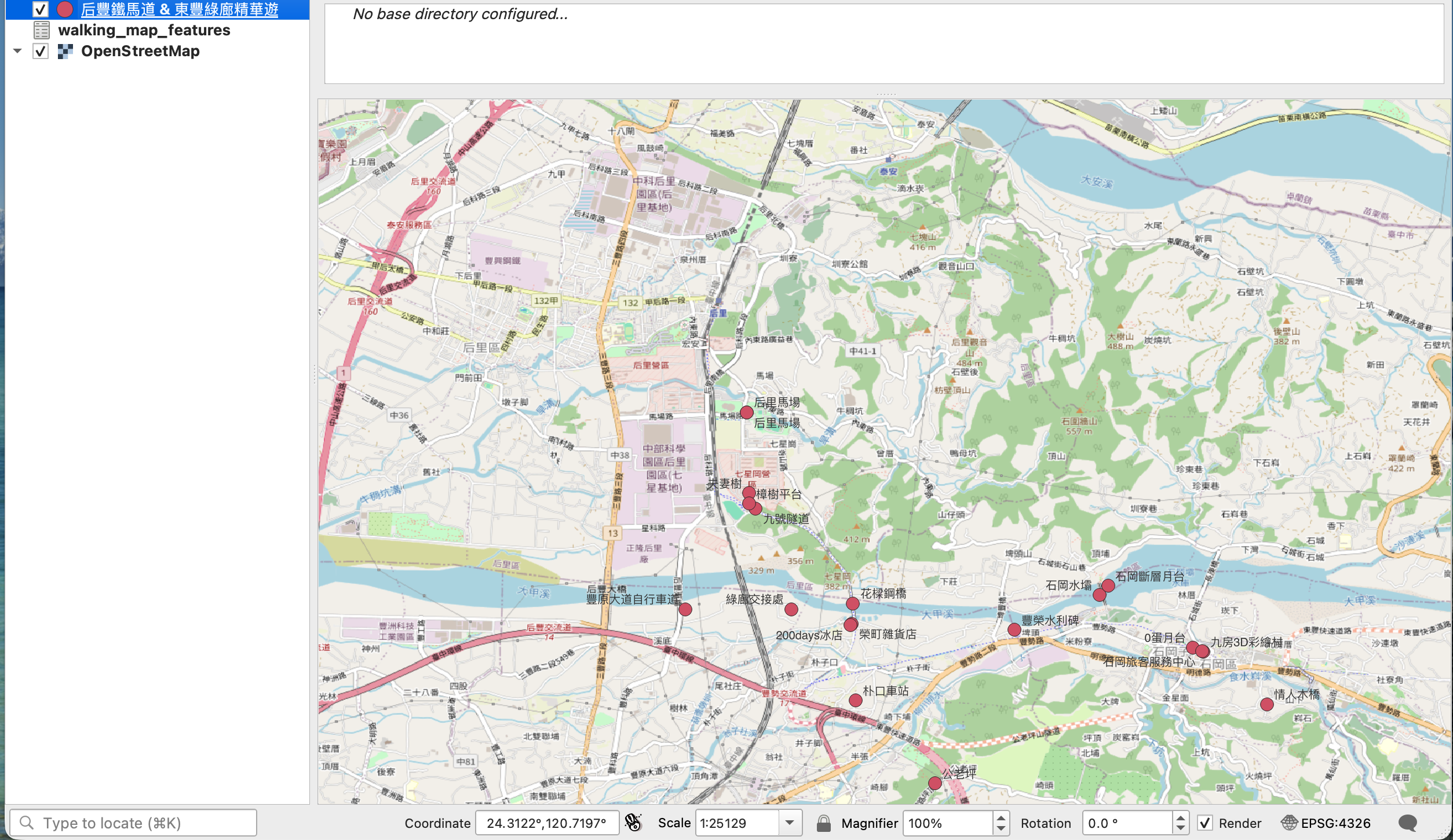
Task: Click the attribute table icon of walking_map_features
Action: tap(41, 30)
